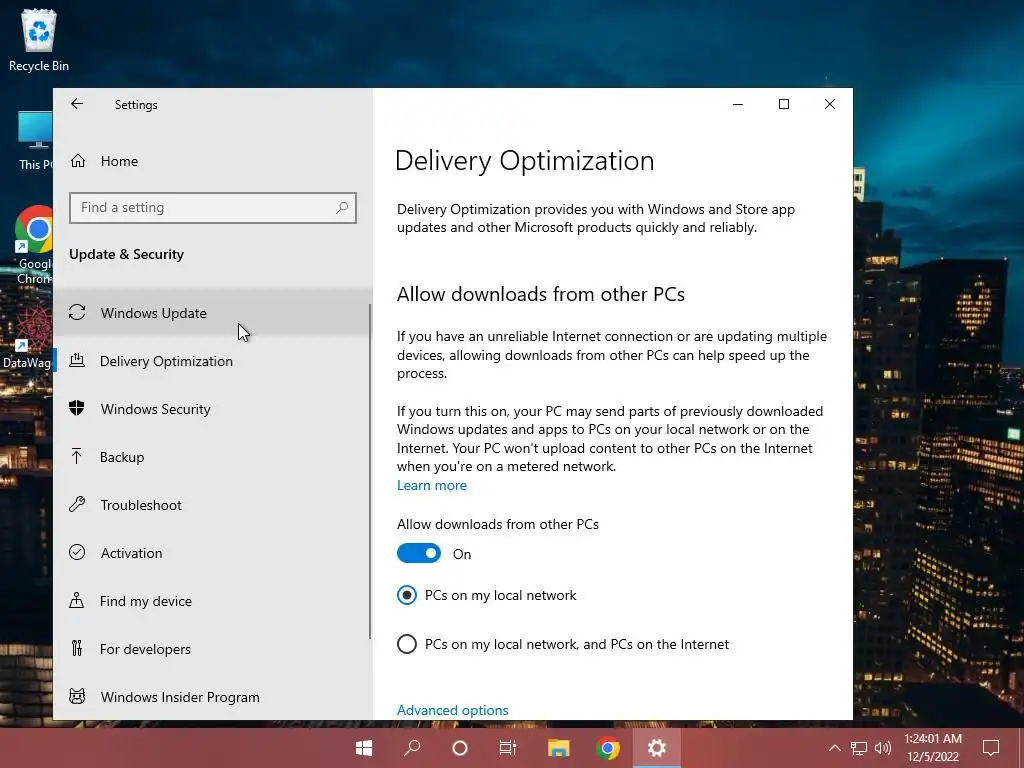1024x768 pixels.
Task: Click the back arrow in Settings
Action: click(77, 104)
